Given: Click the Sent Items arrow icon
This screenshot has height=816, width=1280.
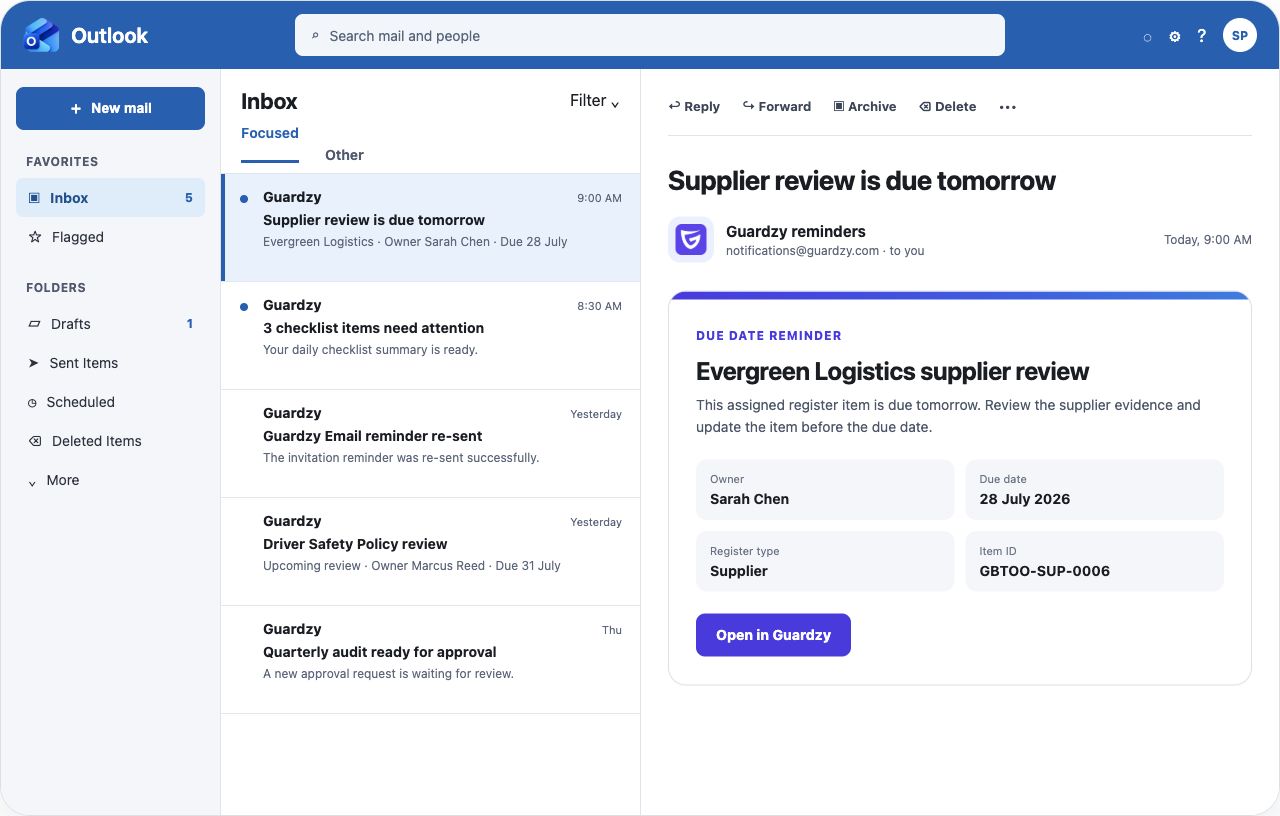Looking at the screenshot, I should point(34,363).
